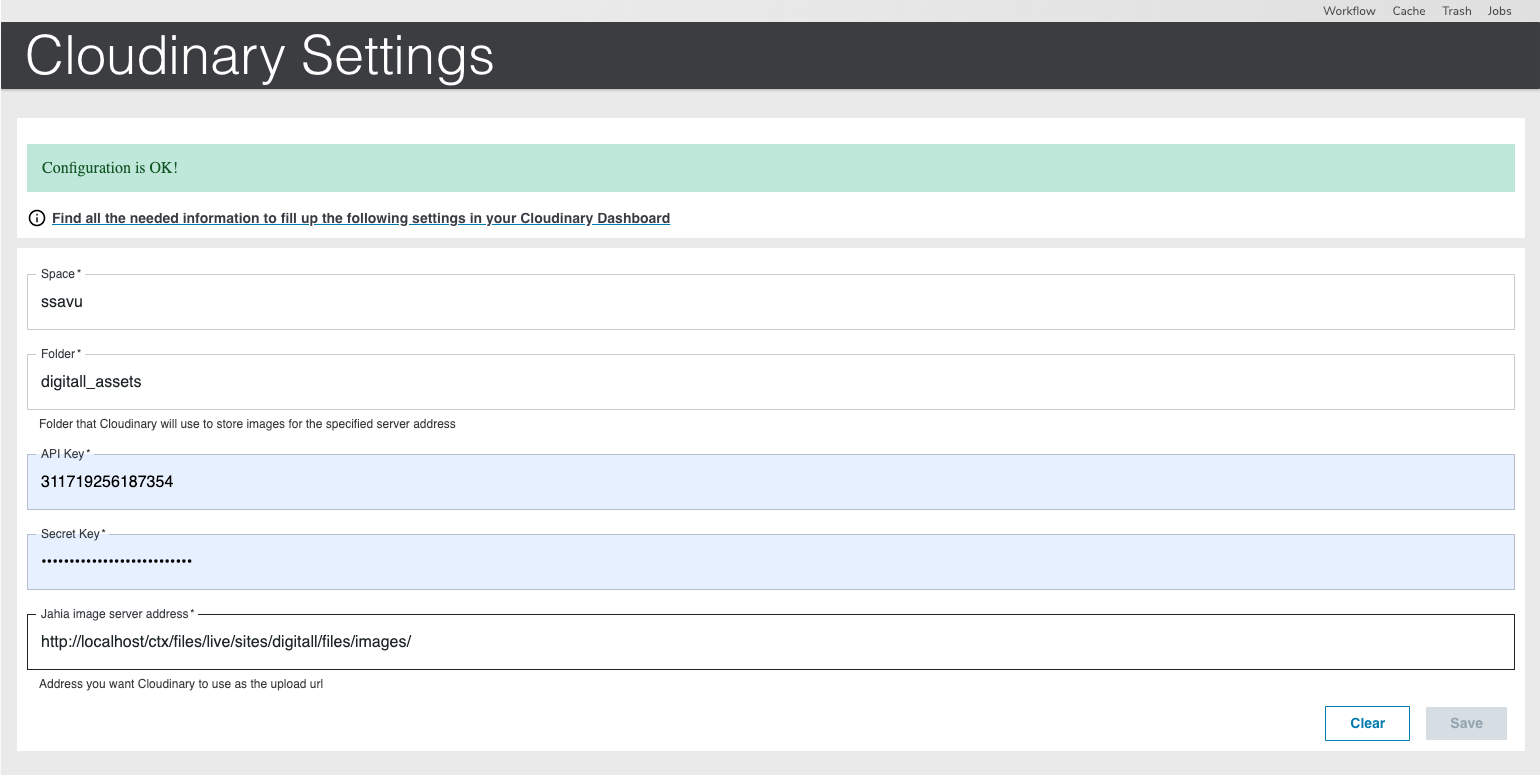Screen dimensions: 1540x775
Task: Open the Cloudinary Dashboard information link
Action: [360, 218]
